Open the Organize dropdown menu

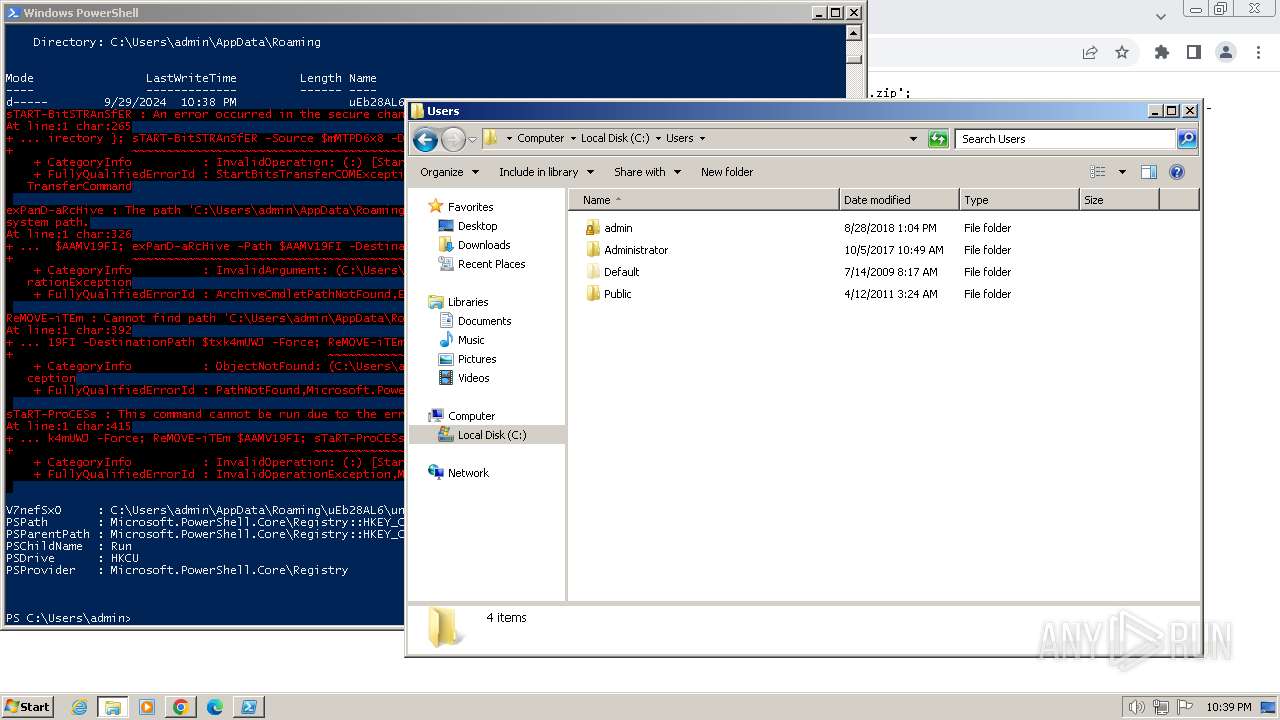coord(449,172)
